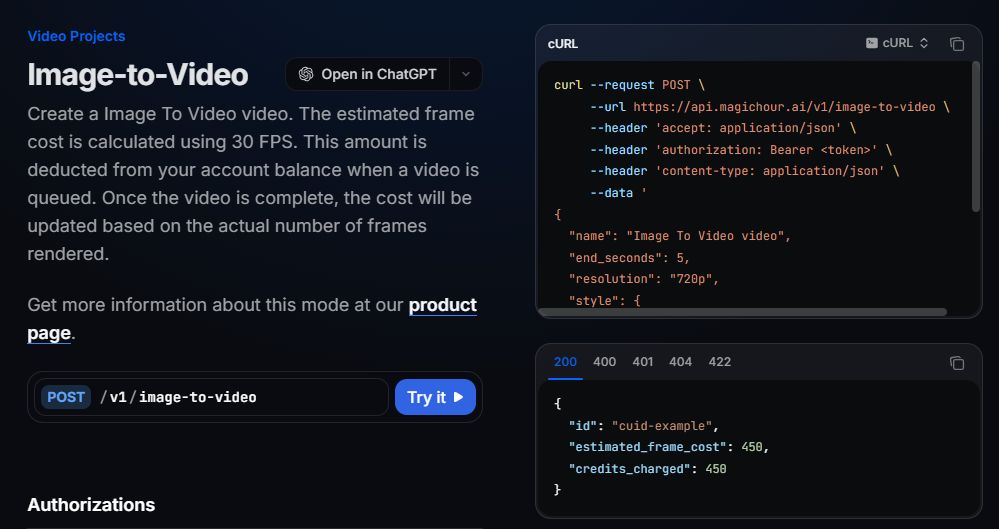Click the play arrow in Try it
Screen dimensions: 999x529
coord(459,397)
